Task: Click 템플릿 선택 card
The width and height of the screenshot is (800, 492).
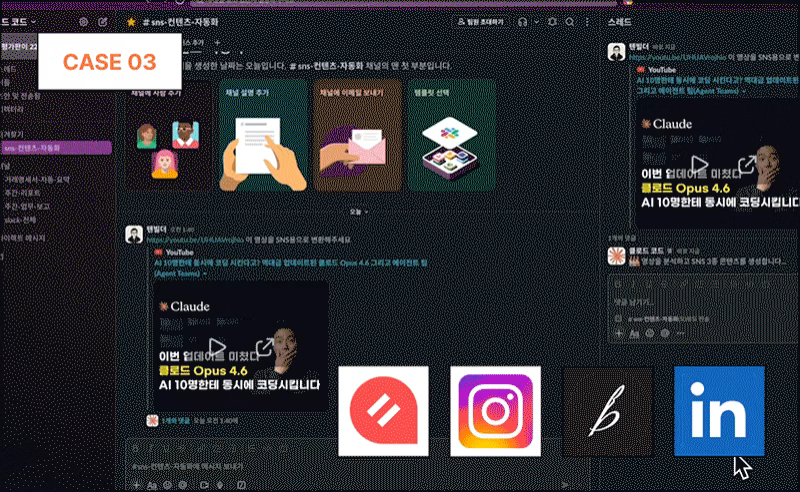Action: tap(452, 135)
